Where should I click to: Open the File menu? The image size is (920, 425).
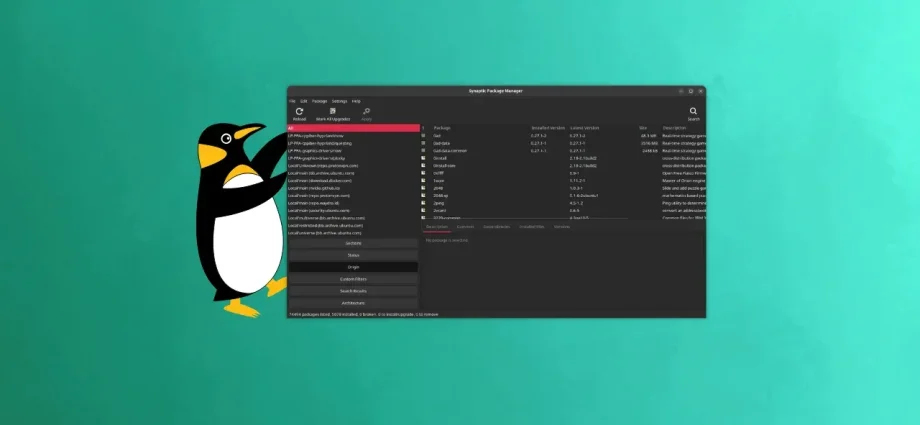[x=292, y=101]
